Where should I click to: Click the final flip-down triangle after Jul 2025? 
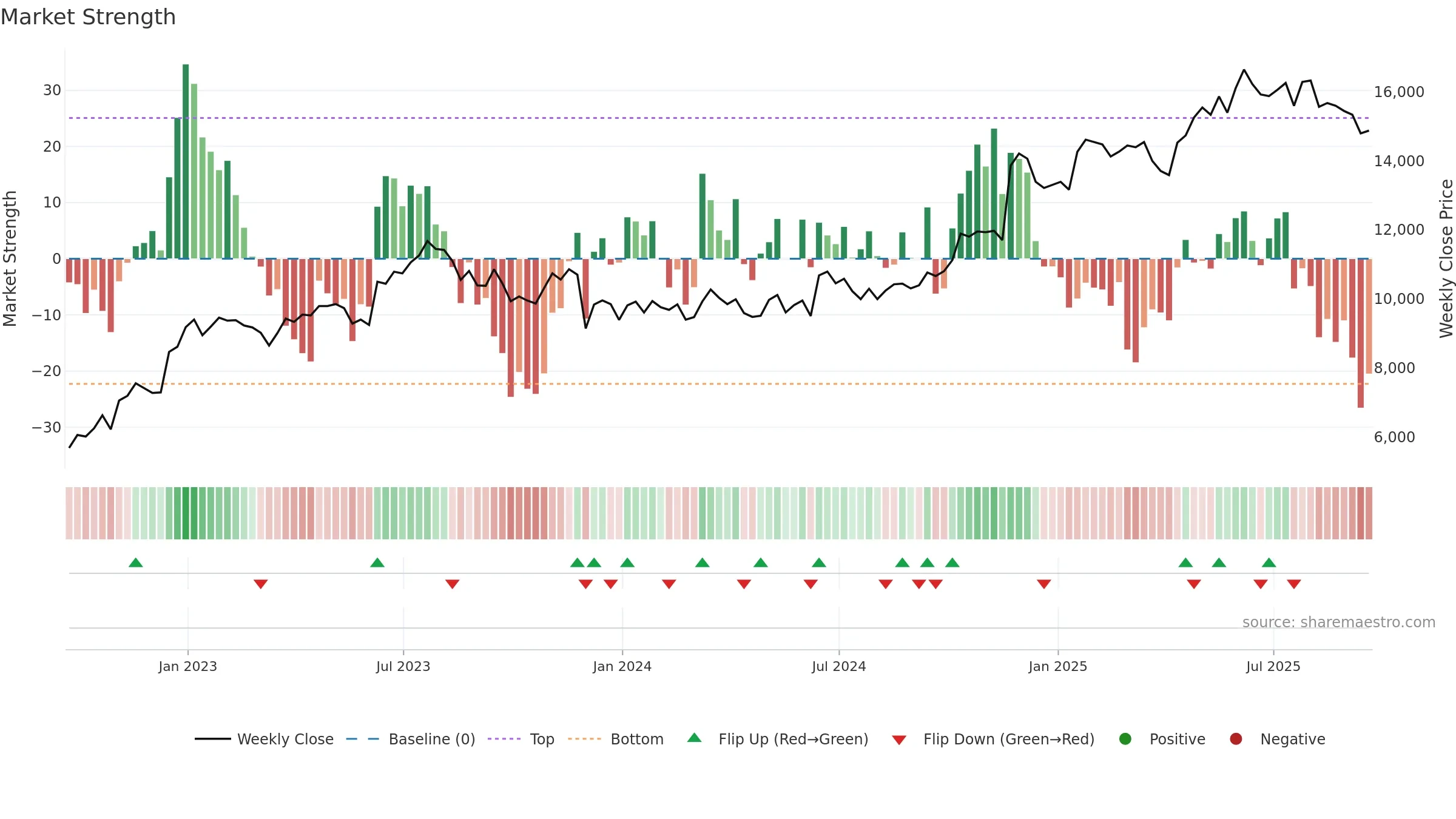click(x=1294, y=584)
